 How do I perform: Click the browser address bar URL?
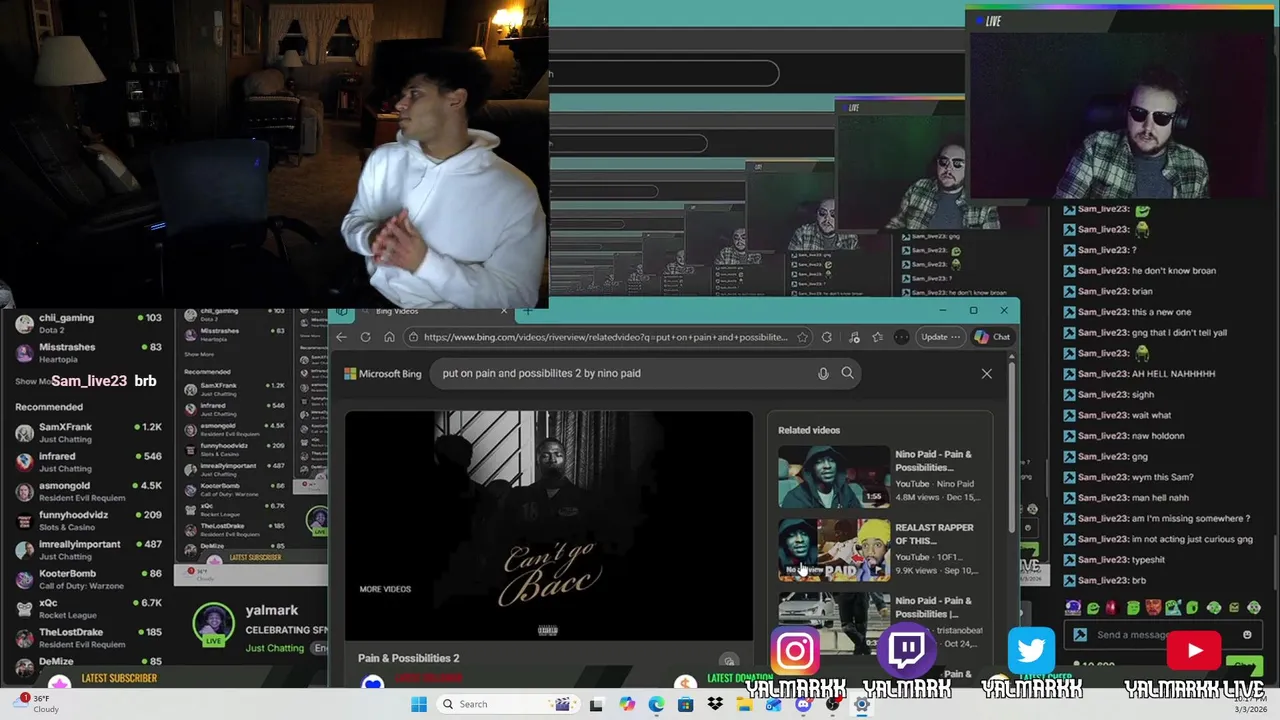point(605,337)
